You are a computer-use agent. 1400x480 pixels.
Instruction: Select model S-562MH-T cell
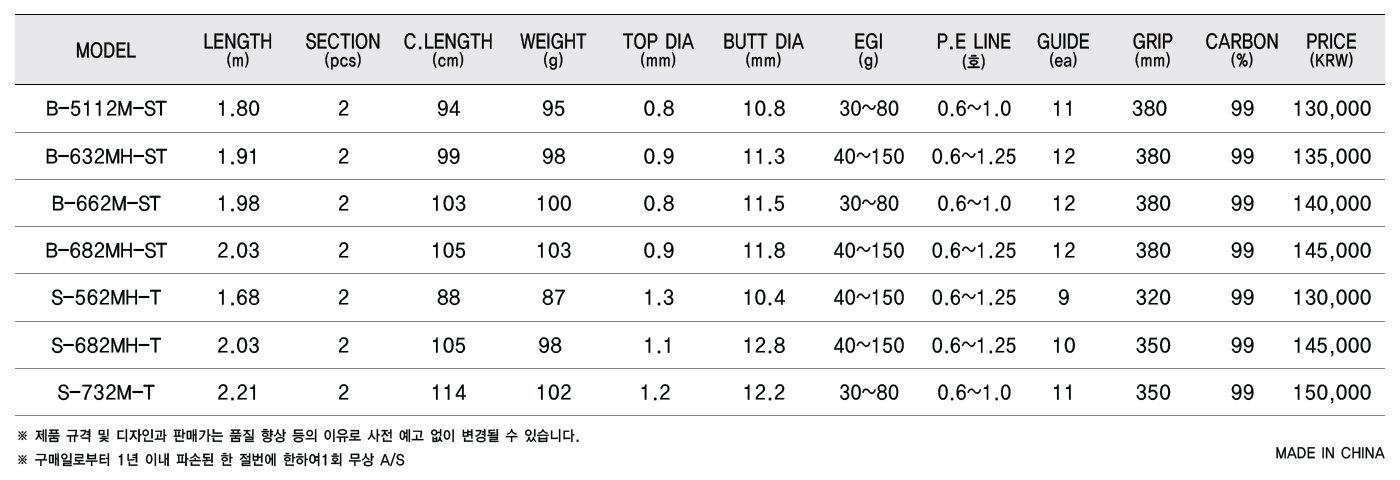point(106,298)
